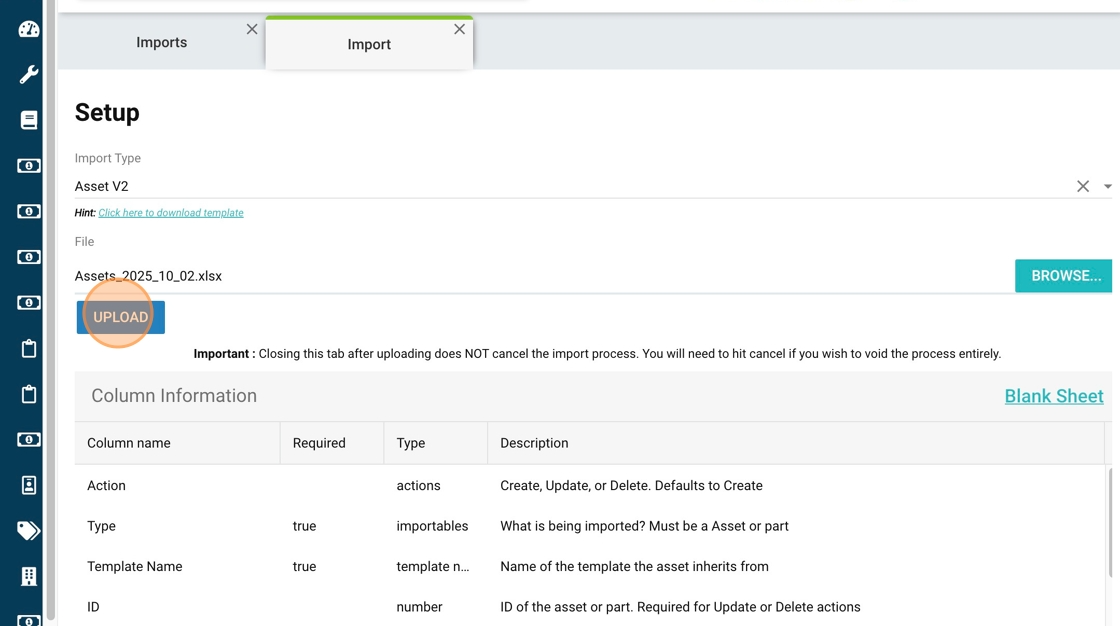Open the book icon in sidebar
Viewport: 1120px width, 626px height.
pos(28,120)
